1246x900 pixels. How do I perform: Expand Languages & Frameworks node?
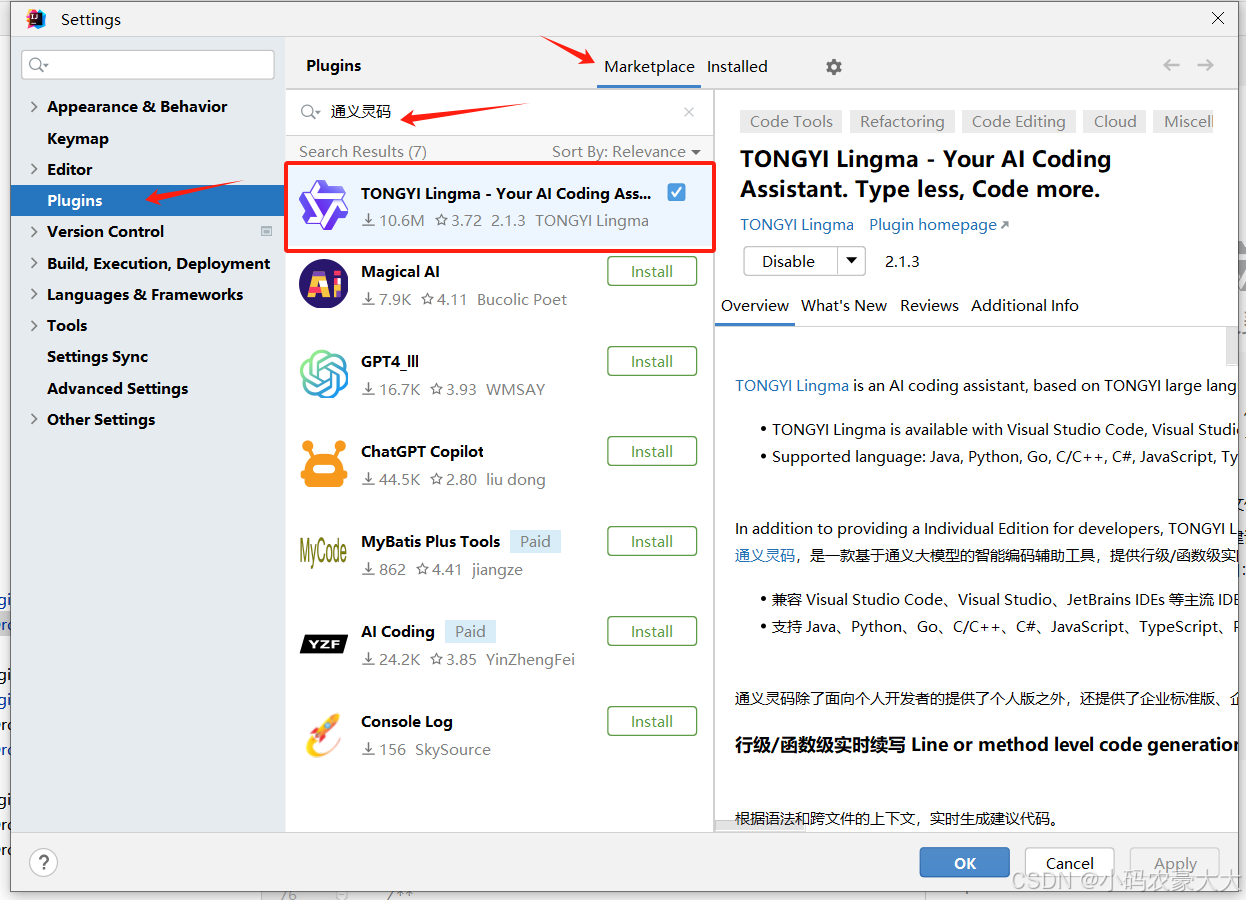coord(34,294)
